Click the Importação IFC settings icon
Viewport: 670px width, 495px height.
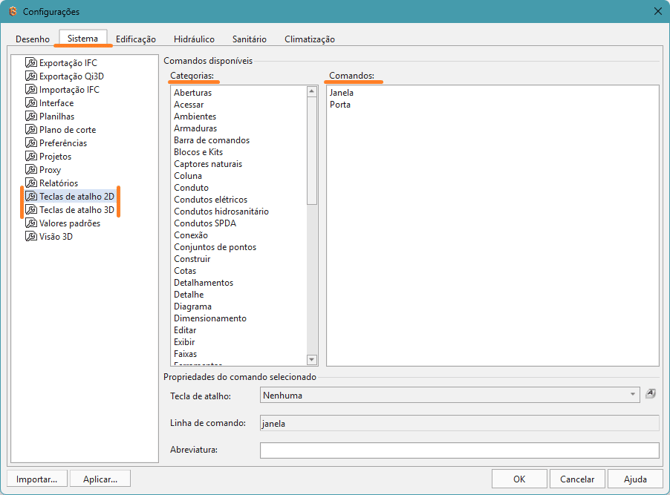(x=31, y=89)
